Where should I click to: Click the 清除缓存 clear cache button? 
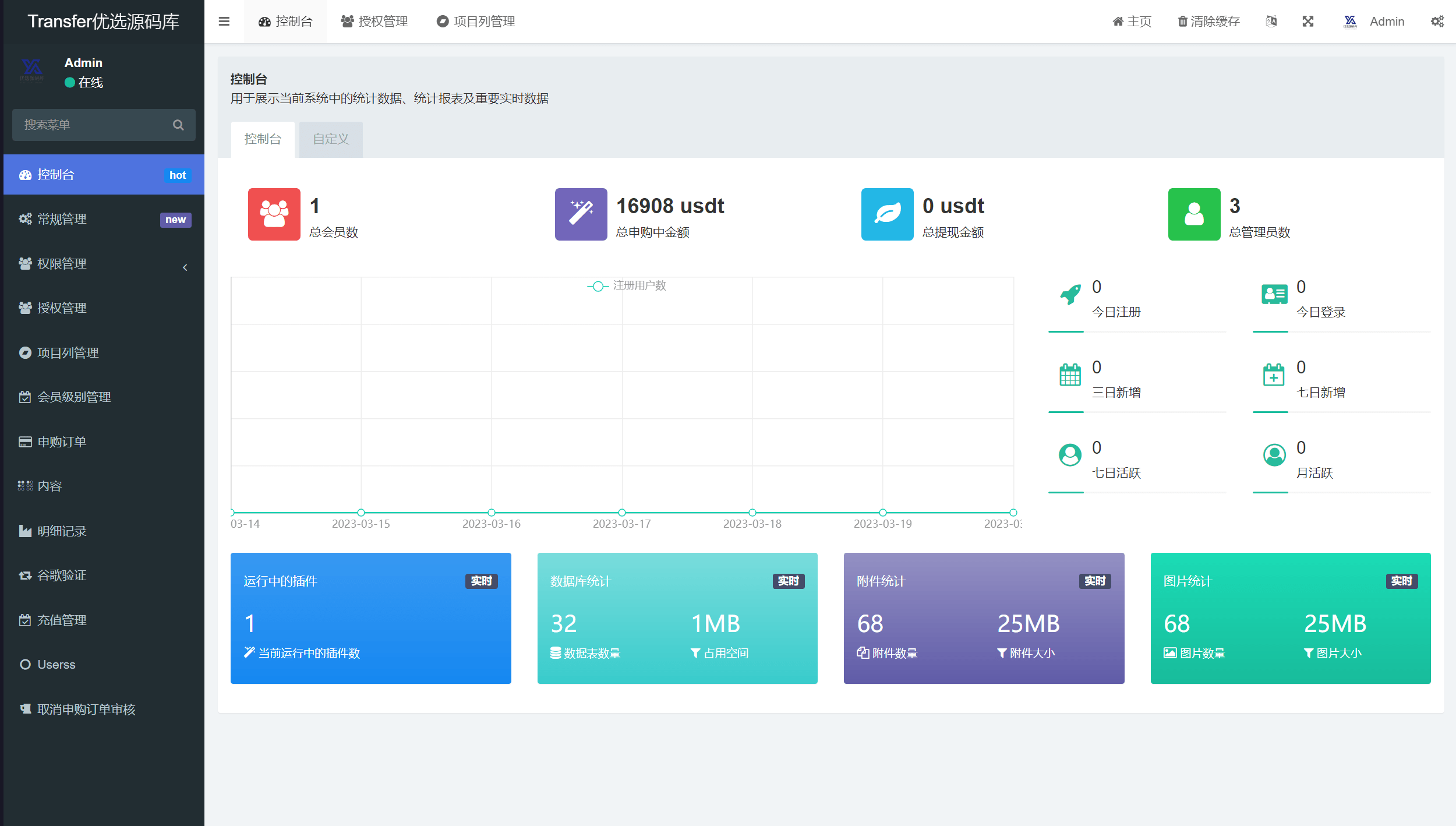[1208, 22]
